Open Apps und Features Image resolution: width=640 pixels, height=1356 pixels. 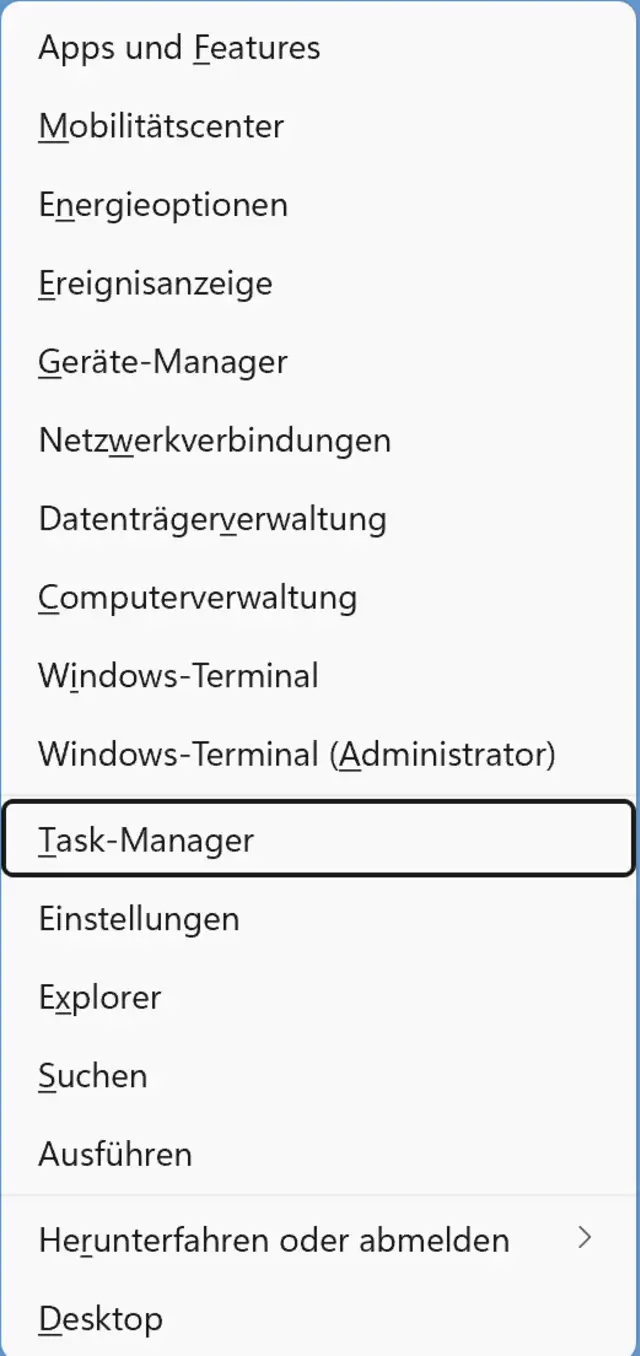pyautogui.click(x=179, y=48)
